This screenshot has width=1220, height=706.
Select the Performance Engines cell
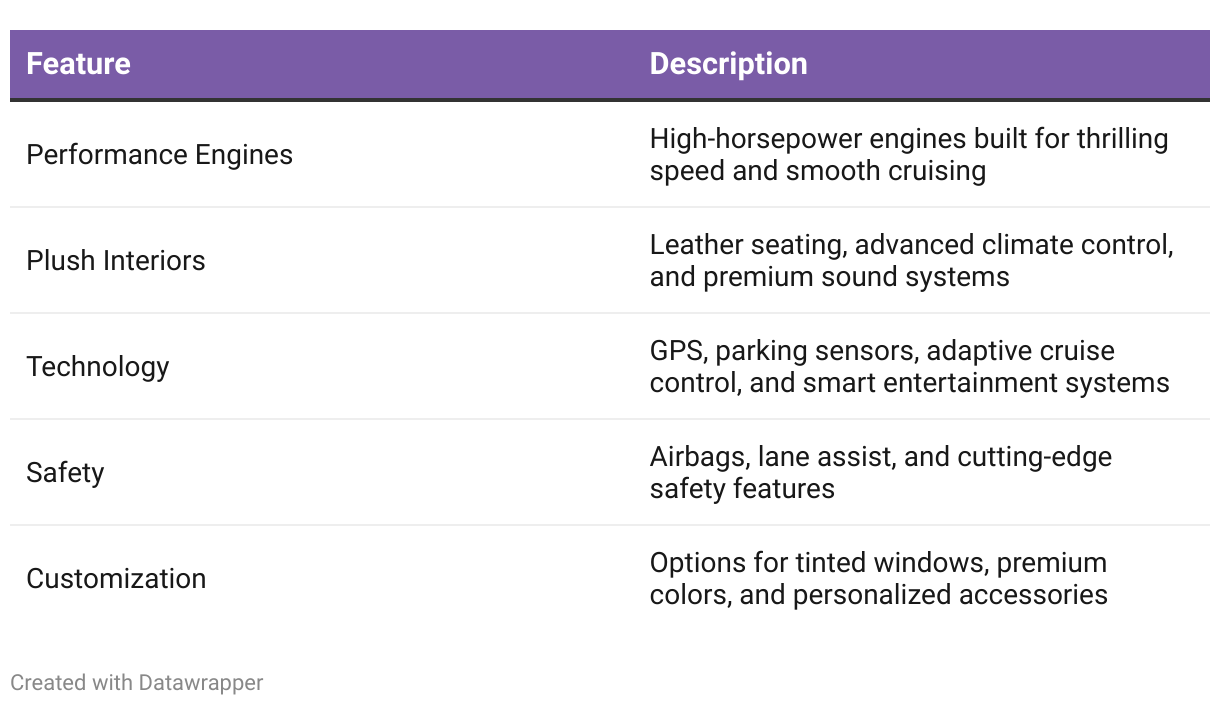click(159, 155)
